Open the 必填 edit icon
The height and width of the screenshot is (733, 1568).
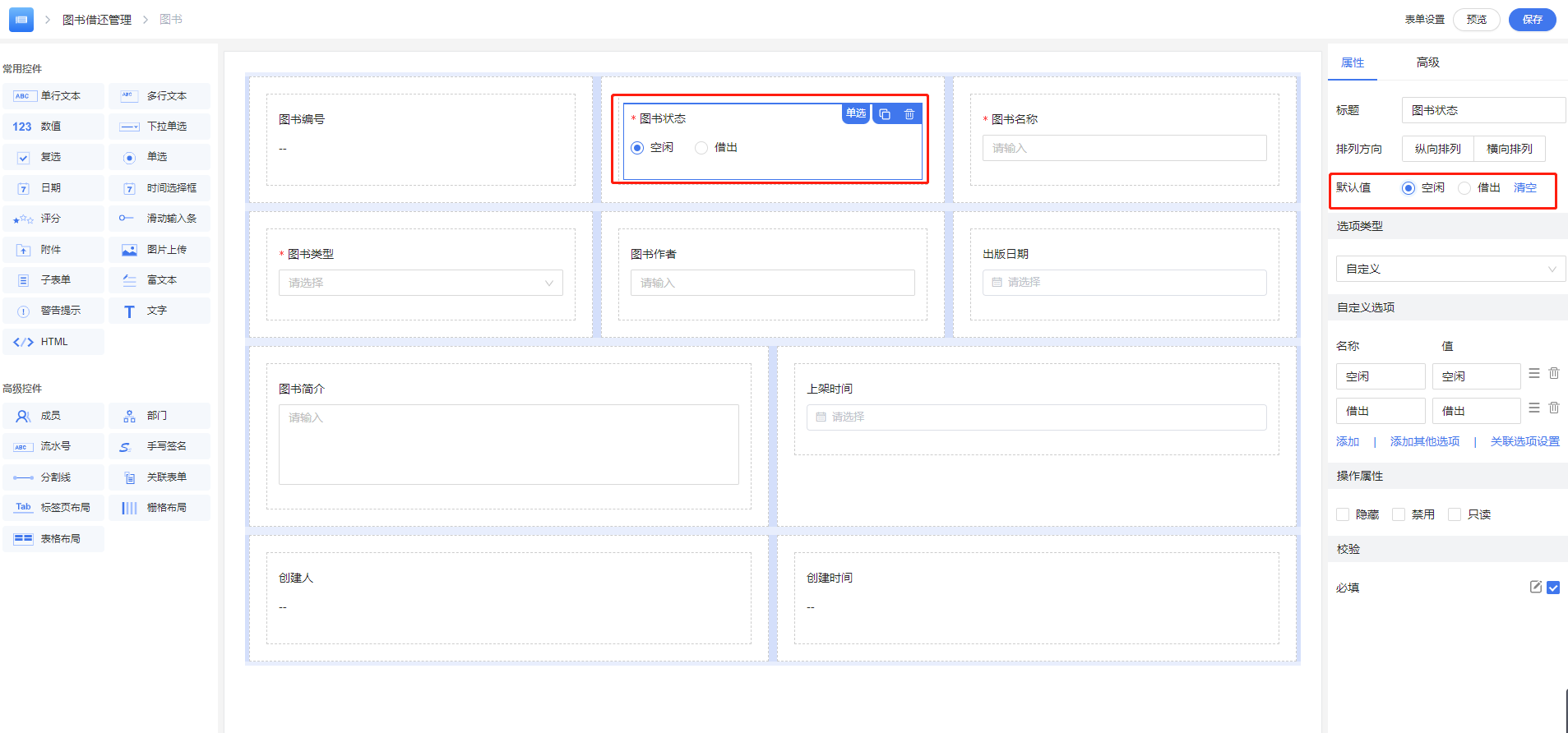1535,587
